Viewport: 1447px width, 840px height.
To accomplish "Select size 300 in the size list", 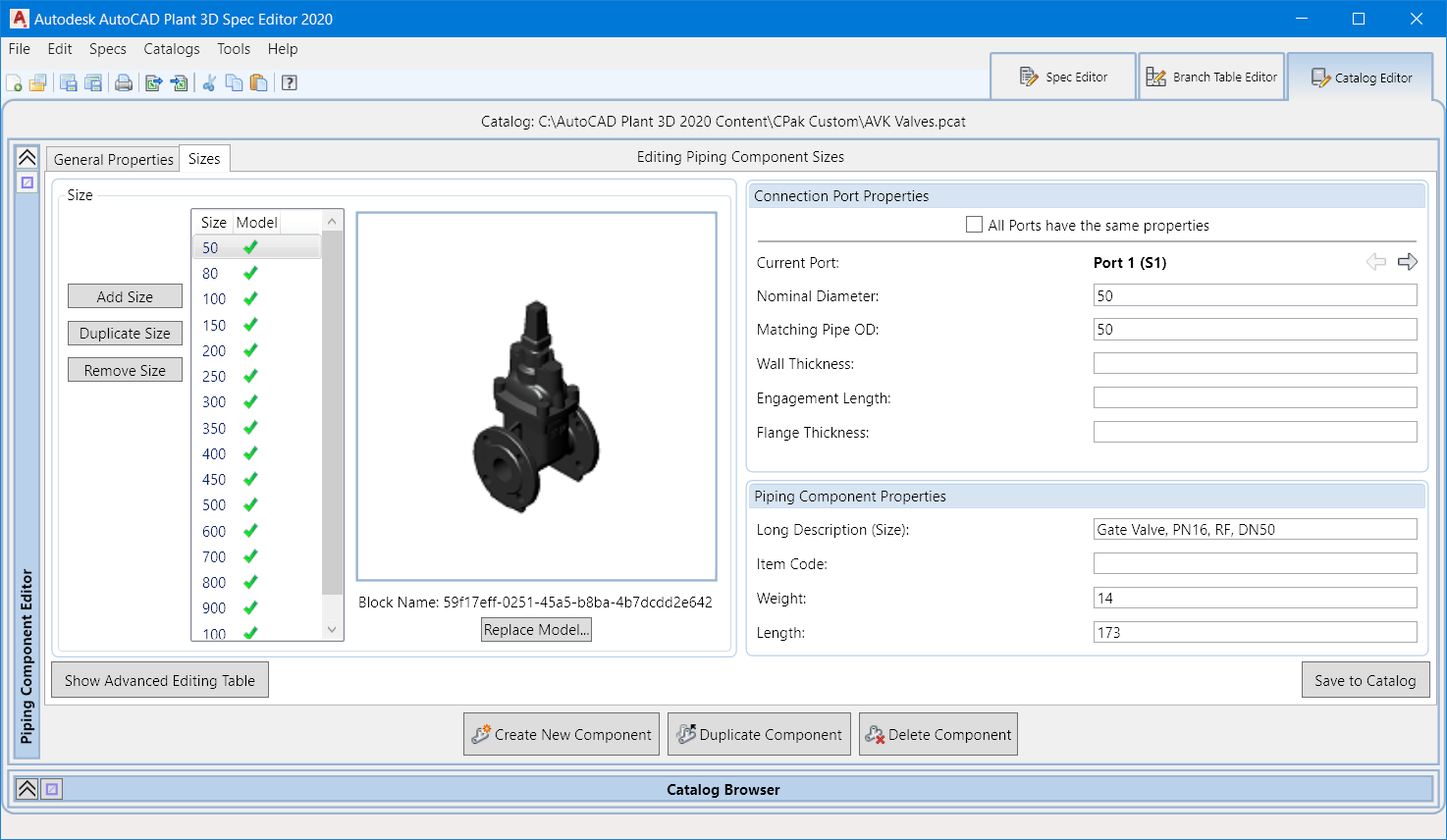I will point(214,402).
